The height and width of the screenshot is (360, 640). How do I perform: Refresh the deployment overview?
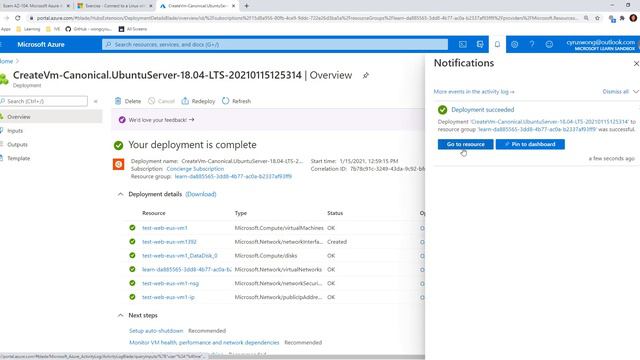pos(237,101)
